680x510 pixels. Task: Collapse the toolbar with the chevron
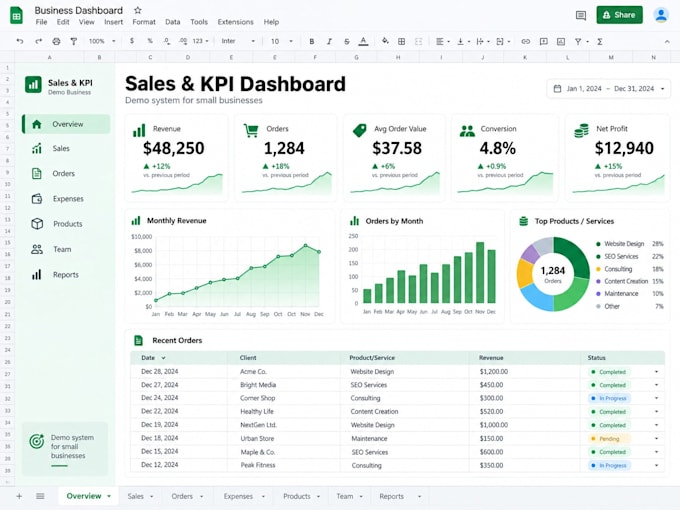point(667,42)
